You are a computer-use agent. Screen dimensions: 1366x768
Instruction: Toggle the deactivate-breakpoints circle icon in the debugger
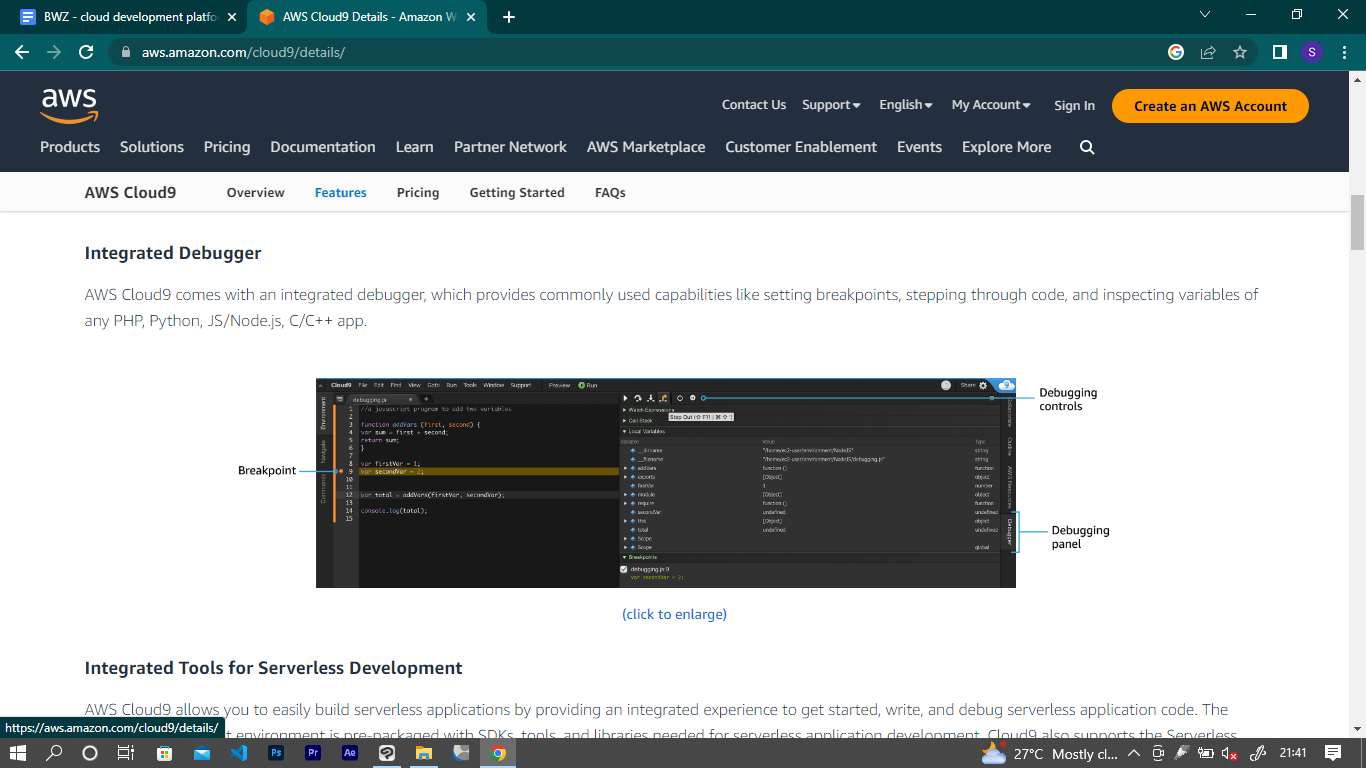[x=679, y=397]
